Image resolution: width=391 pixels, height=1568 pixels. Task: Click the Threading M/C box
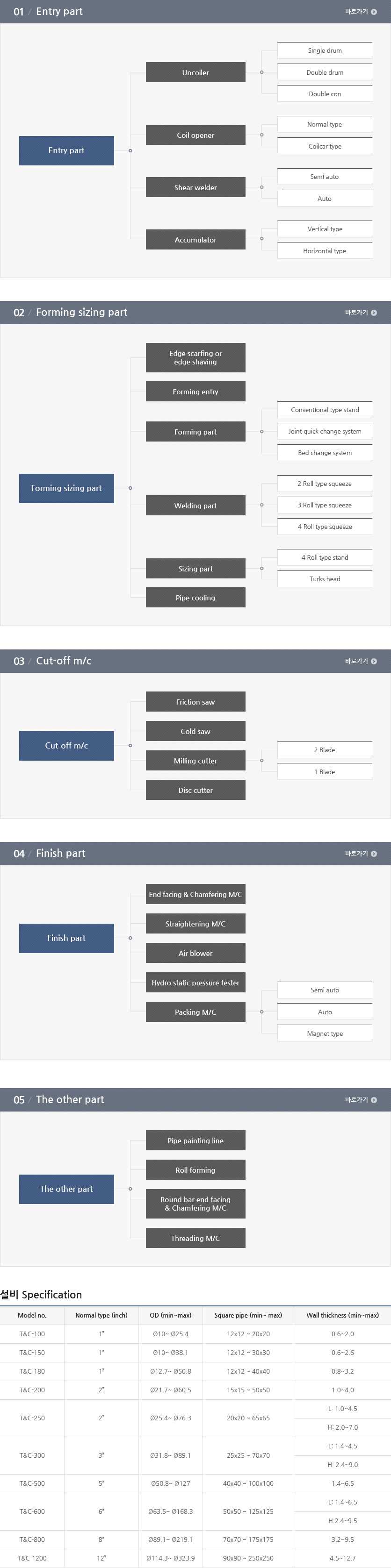(x=195, y=1238)
